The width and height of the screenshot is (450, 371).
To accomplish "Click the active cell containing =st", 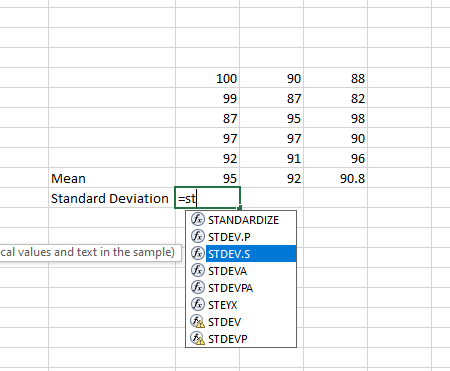I will pyautogui.click(x=207, y=198).
